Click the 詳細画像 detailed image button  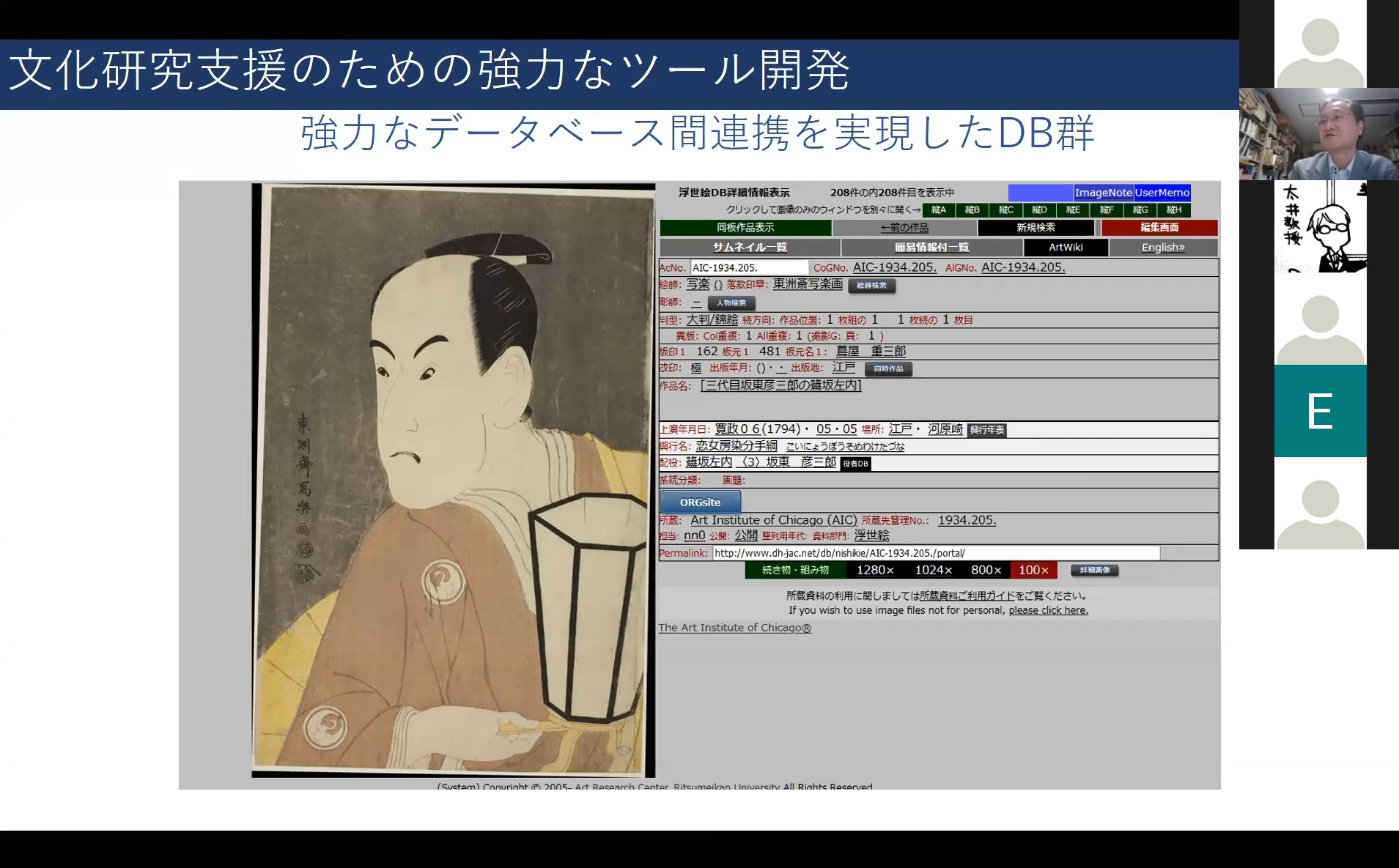[x=1094, y=571]
